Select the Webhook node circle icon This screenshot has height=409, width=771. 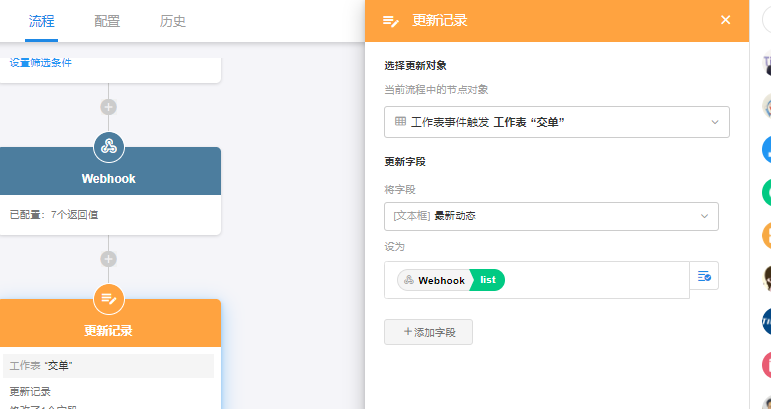(x=108, y=147)
